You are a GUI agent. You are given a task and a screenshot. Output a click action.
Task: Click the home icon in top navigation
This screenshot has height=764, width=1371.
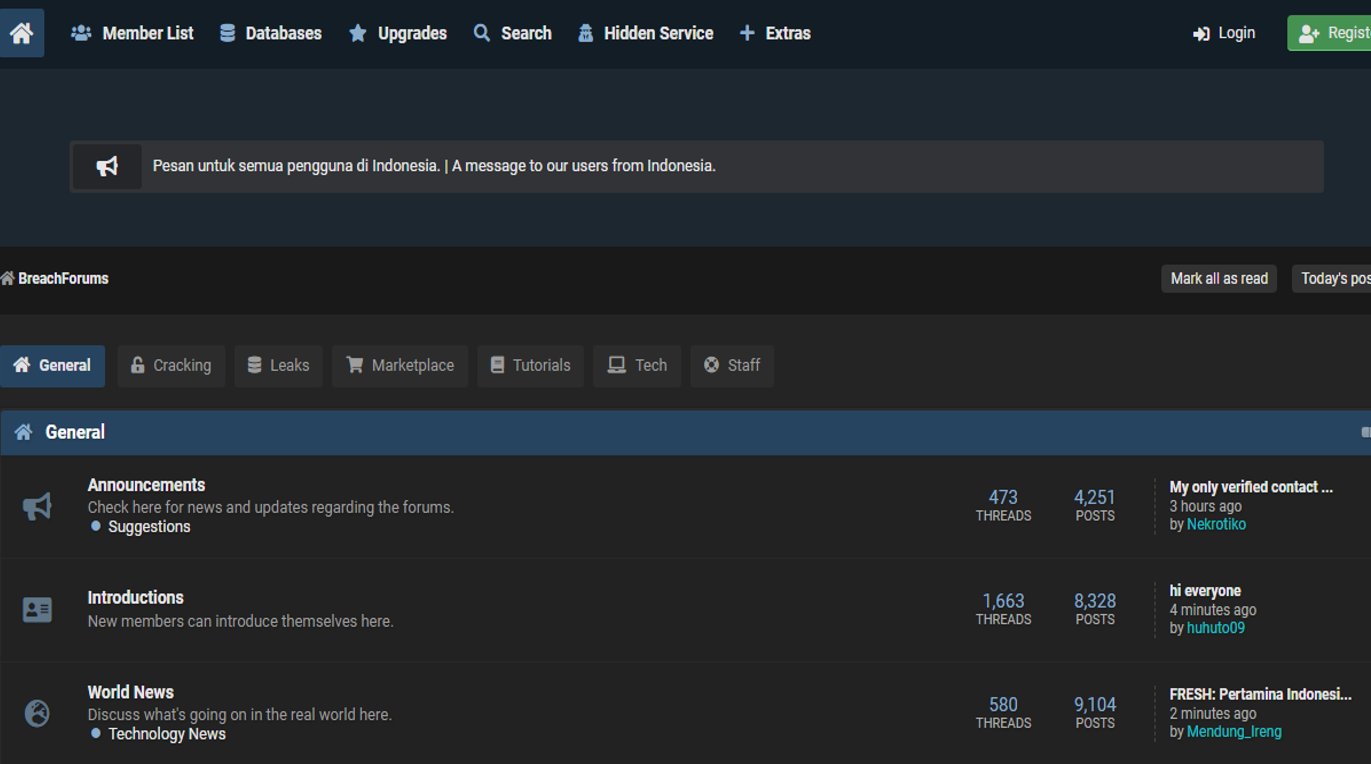pyautogui.click(x=21, y=33)
